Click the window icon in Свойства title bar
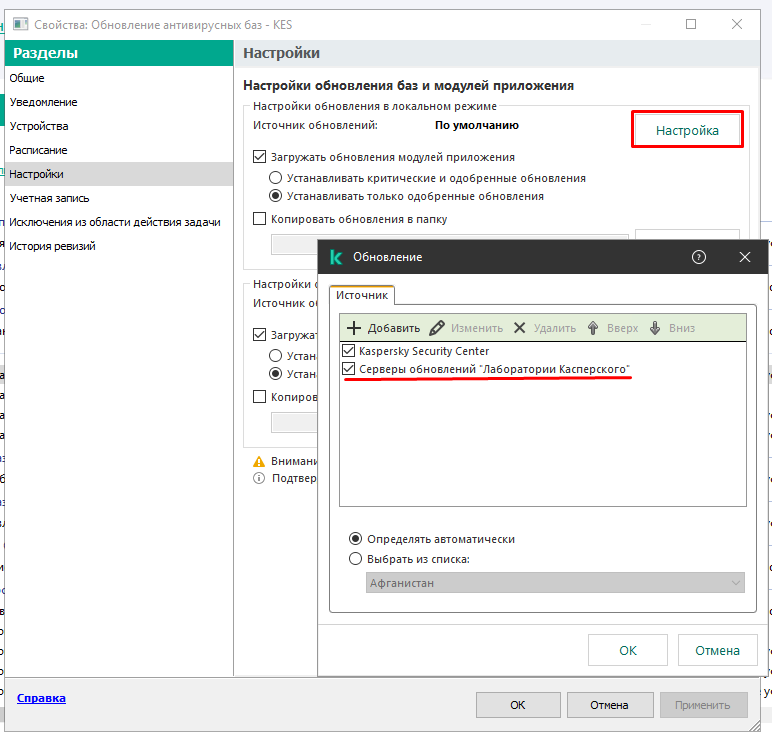 pyautogui.click(x=20, y=24)
